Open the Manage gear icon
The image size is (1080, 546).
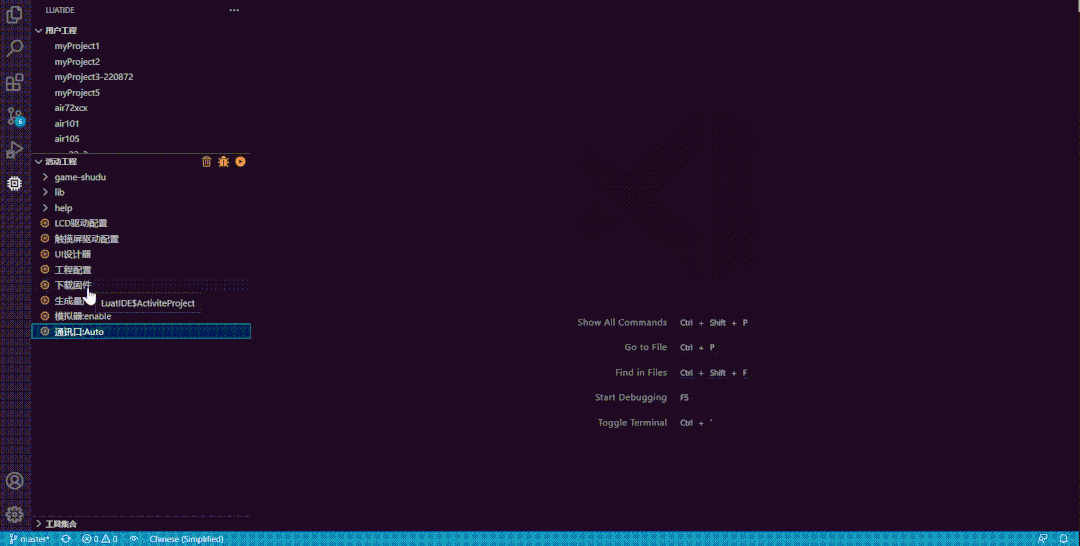click(x=14, y=514)
